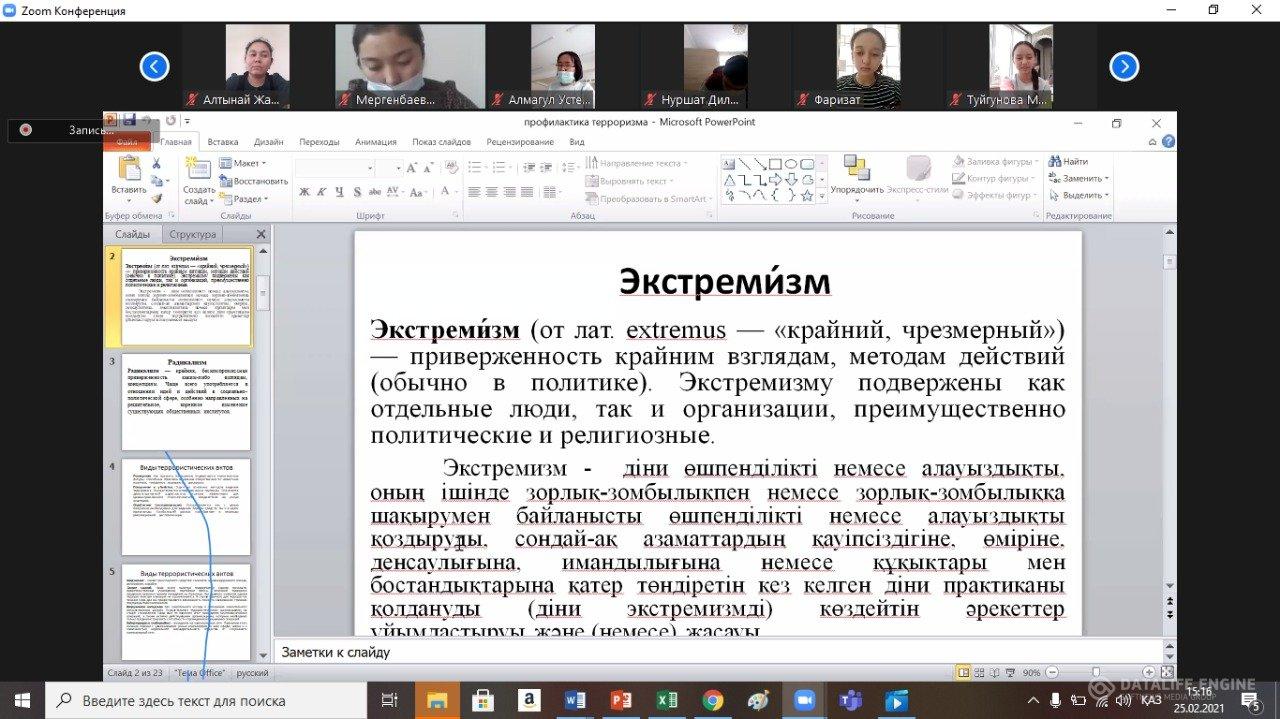Open the File (Файл) button

click(128, 142)
